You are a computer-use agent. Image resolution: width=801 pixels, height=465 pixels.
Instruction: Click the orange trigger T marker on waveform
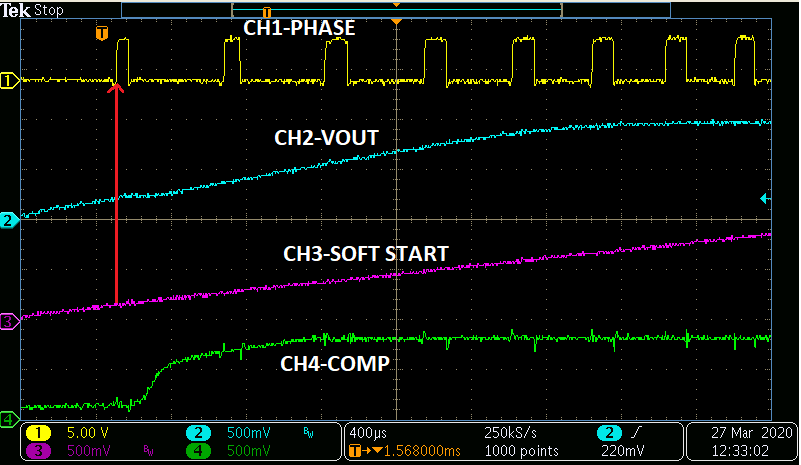102,34
